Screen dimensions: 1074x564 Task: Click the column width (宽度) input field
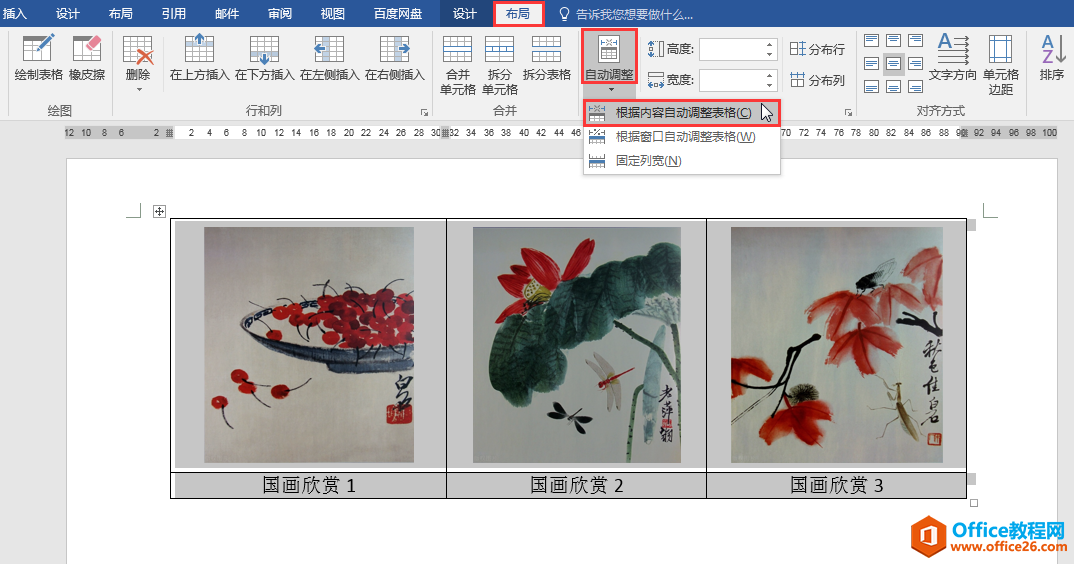coord(731,79)
